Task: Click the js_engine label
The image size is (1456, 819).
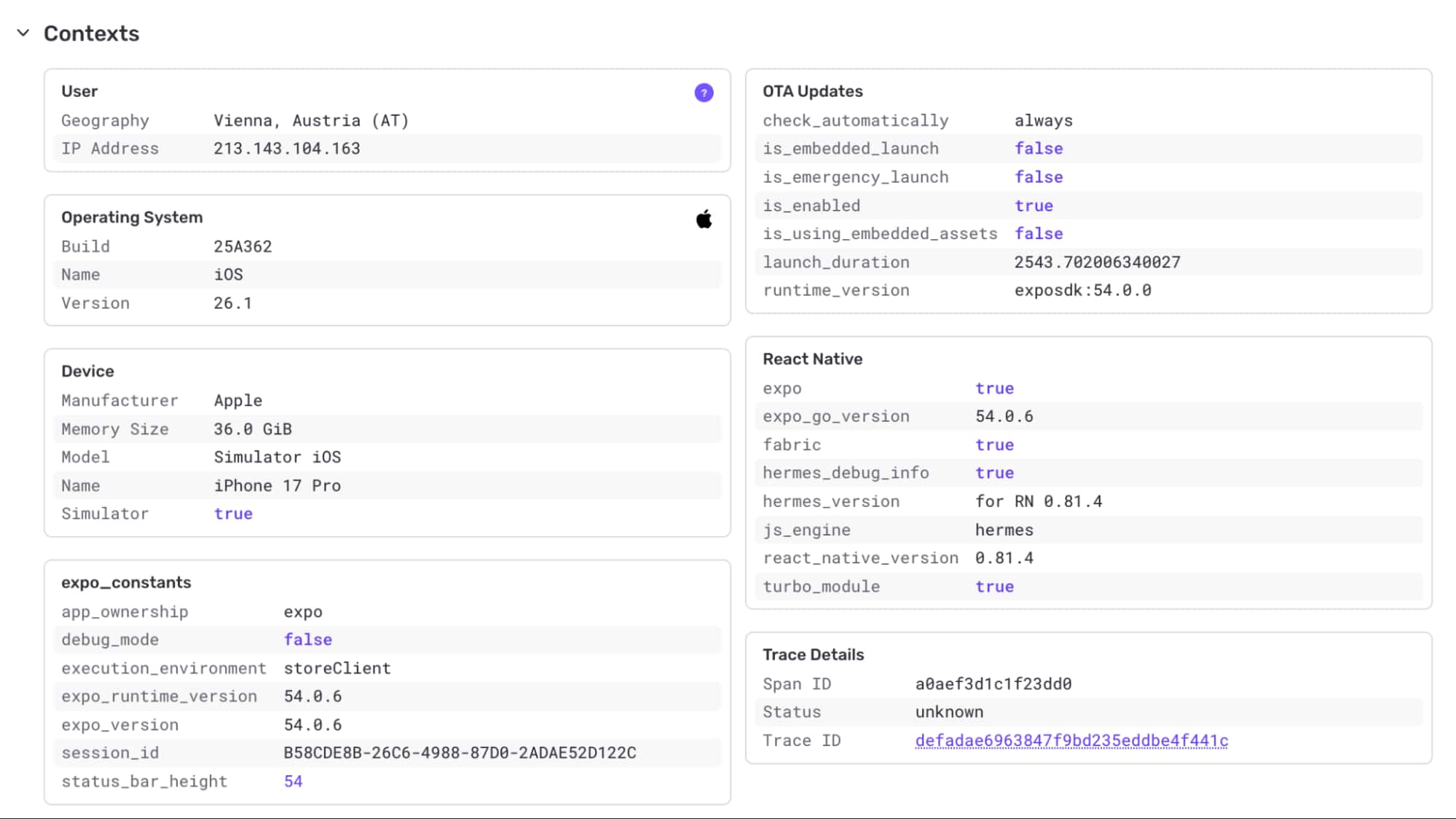Action: click(x=806, y=530)
